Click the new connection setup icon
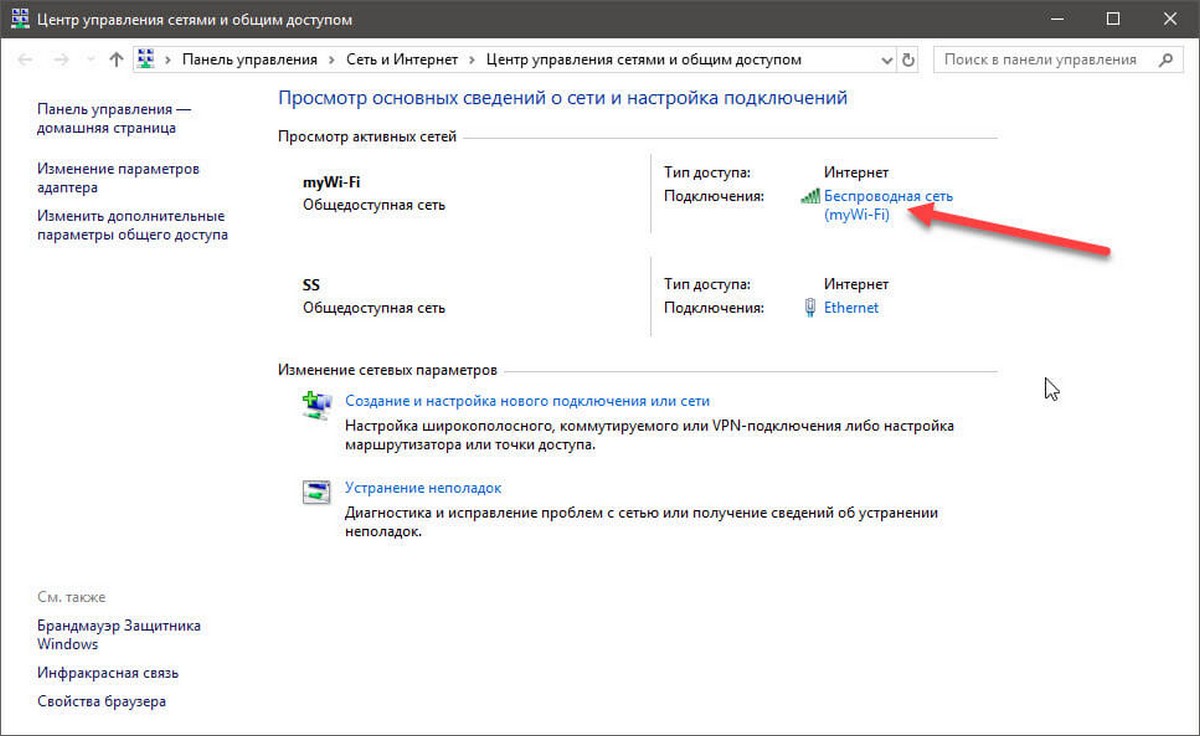This screenshot has width=1200, height=736. [317, 403]
